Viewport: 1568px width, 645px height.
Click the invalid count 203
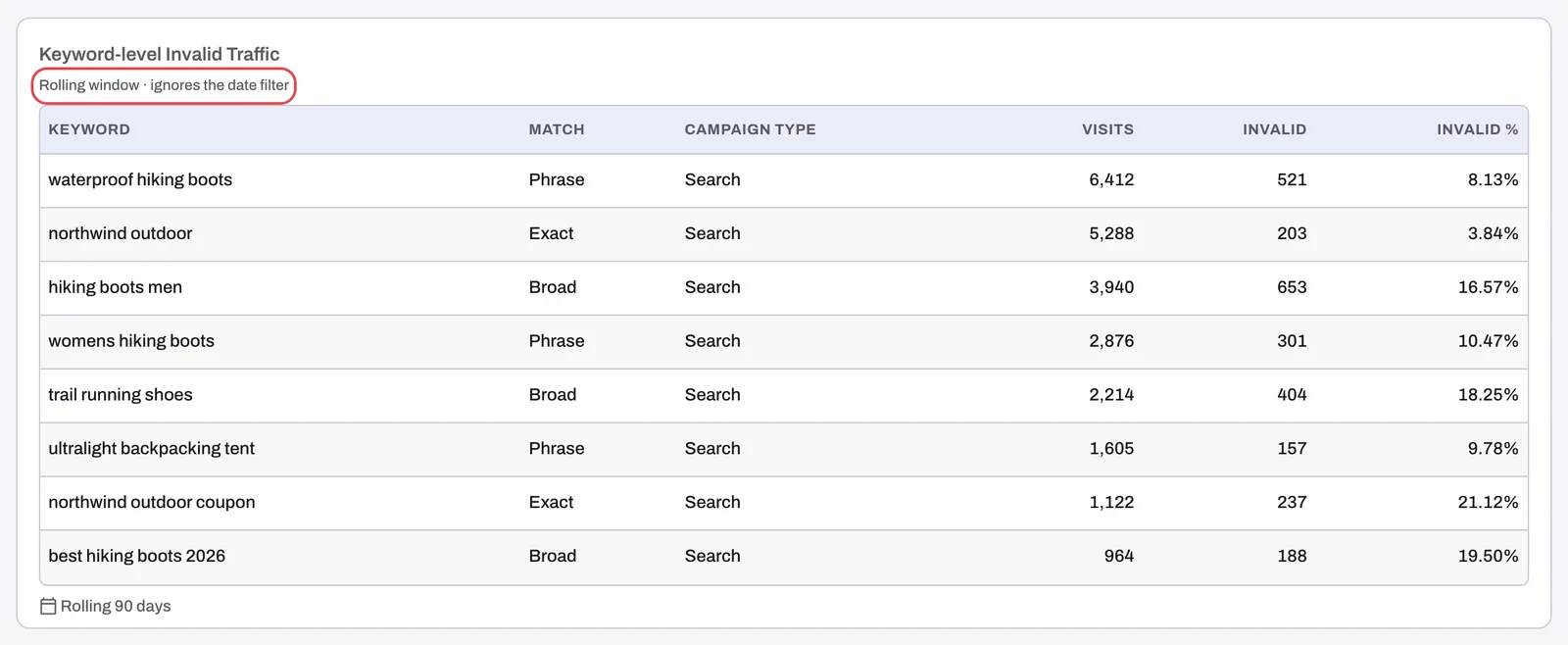point(1292,233)
